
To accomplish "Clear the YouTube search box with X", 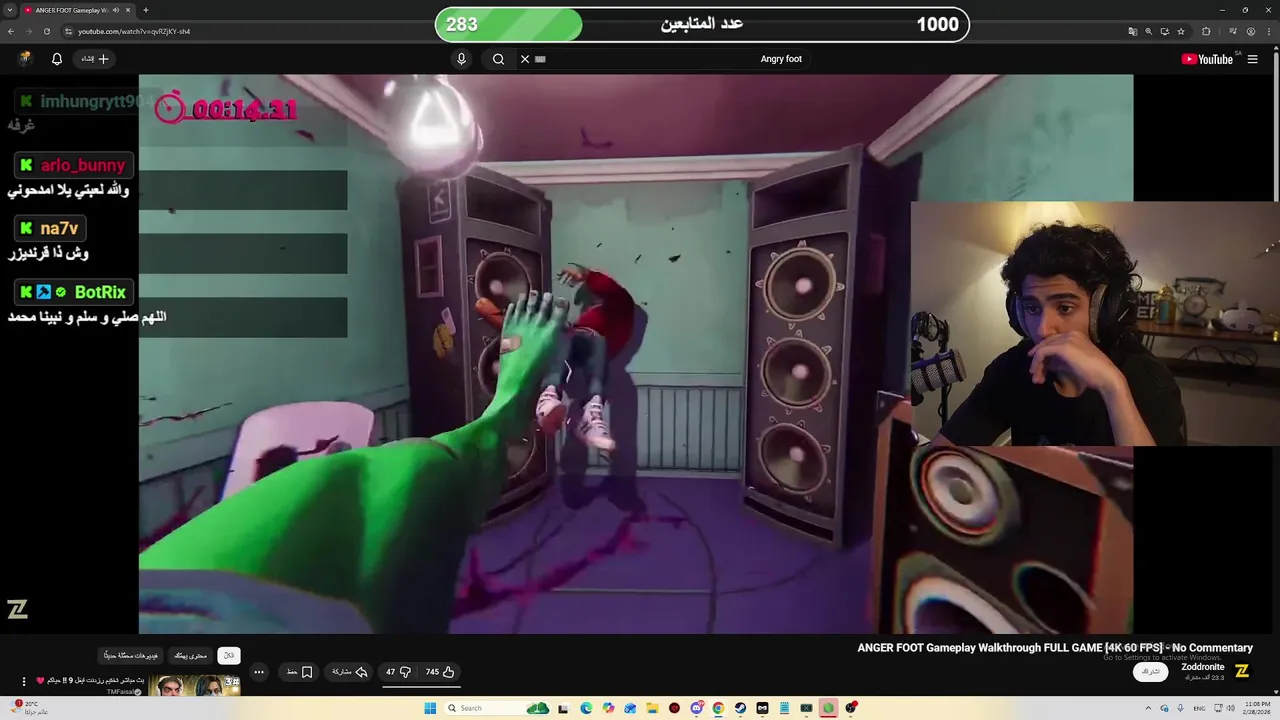I will [525, 59].
